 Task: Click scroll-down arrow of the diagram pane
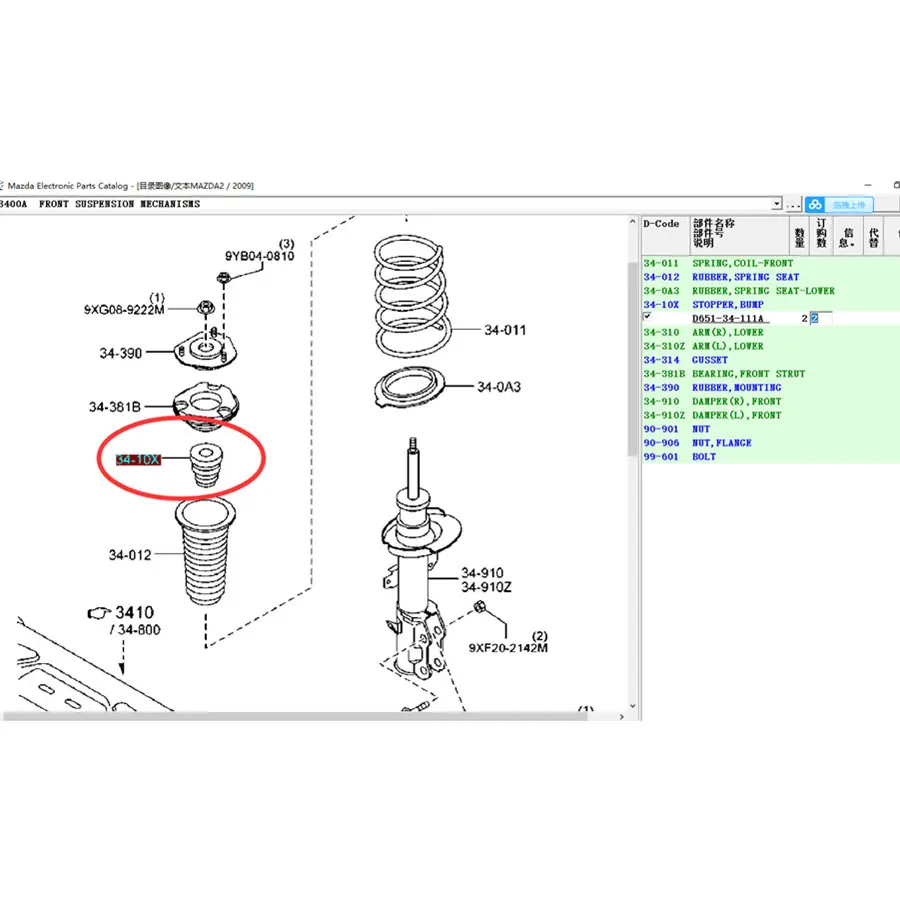click(633, 706)
